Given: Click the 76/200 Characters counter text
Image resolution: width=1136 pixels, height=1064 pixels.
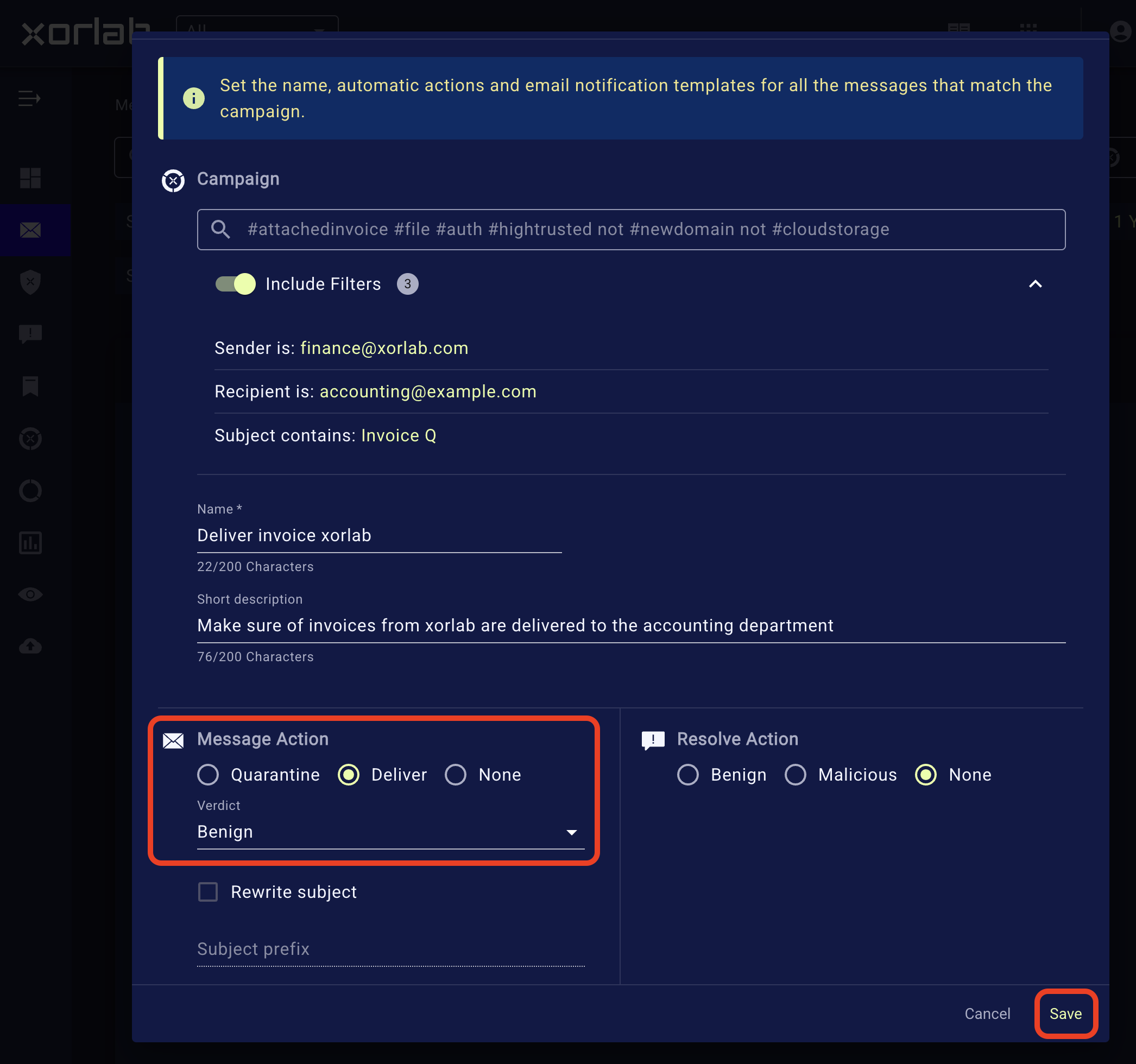Looking at the screenshot, I should (x=255, y=657).
